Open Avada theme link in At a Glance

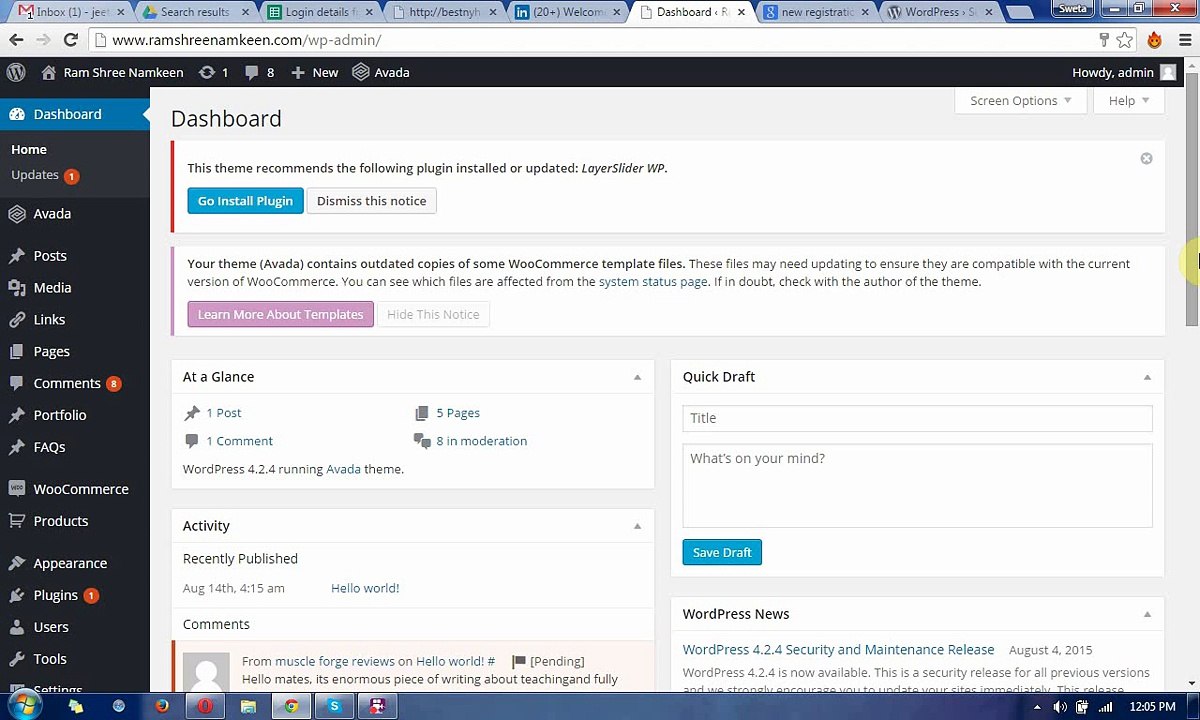point(343,469)
